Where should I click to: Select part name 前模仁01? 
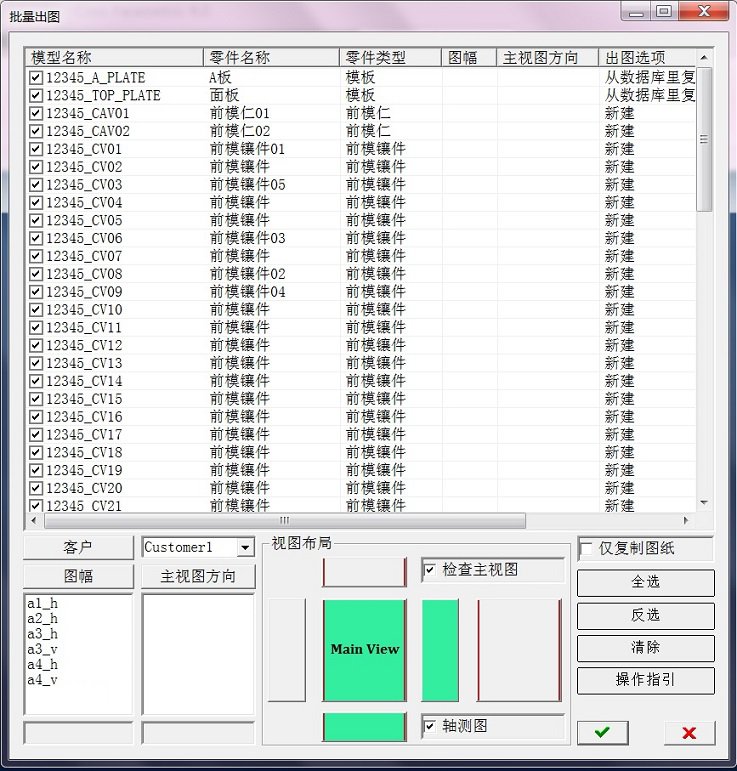[240, 113]
